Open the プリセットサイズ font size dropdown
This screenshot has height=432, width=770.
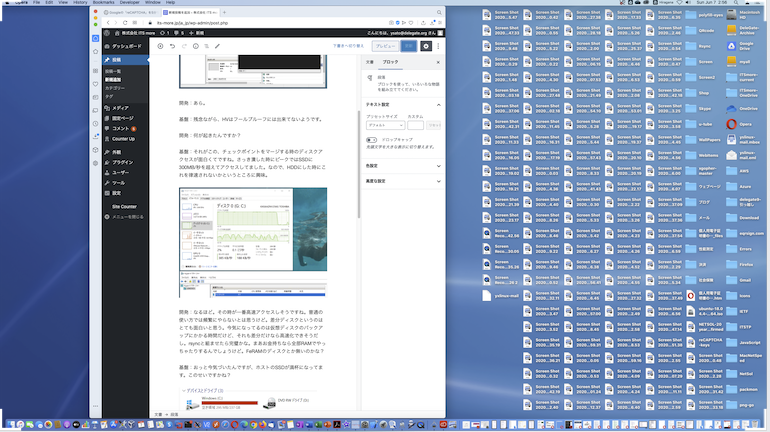pyautogui.click(x=385, y=126)
